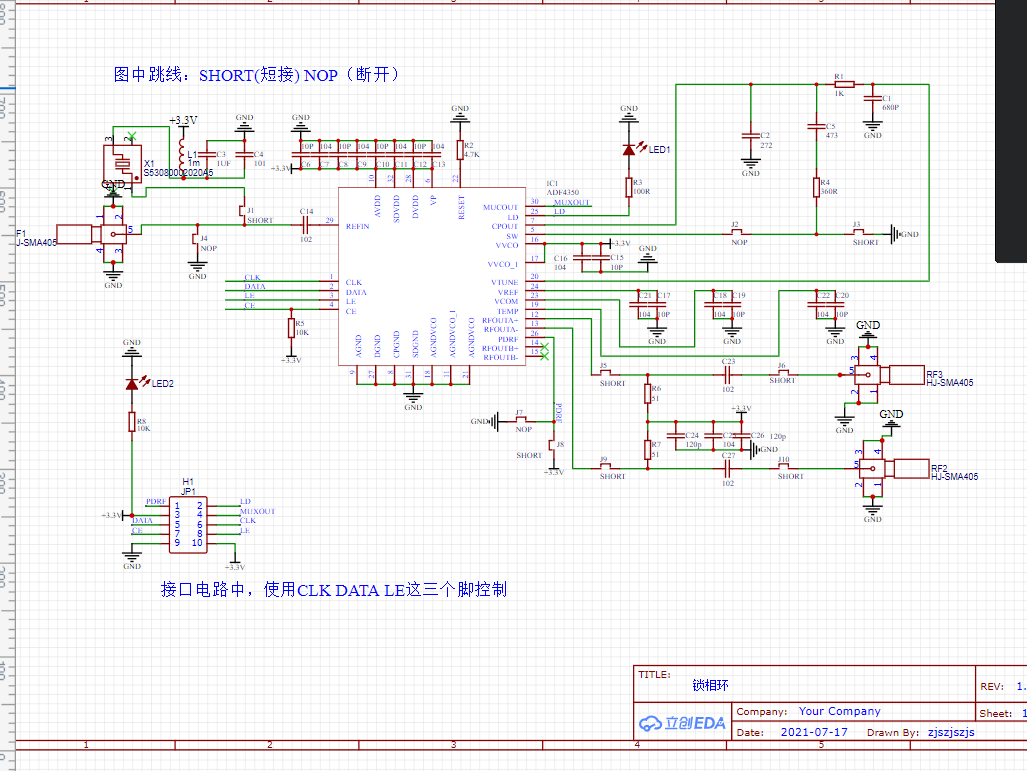Click the 立创EDA logo in title block
1027x771 pixels.
tap(682, 723)
